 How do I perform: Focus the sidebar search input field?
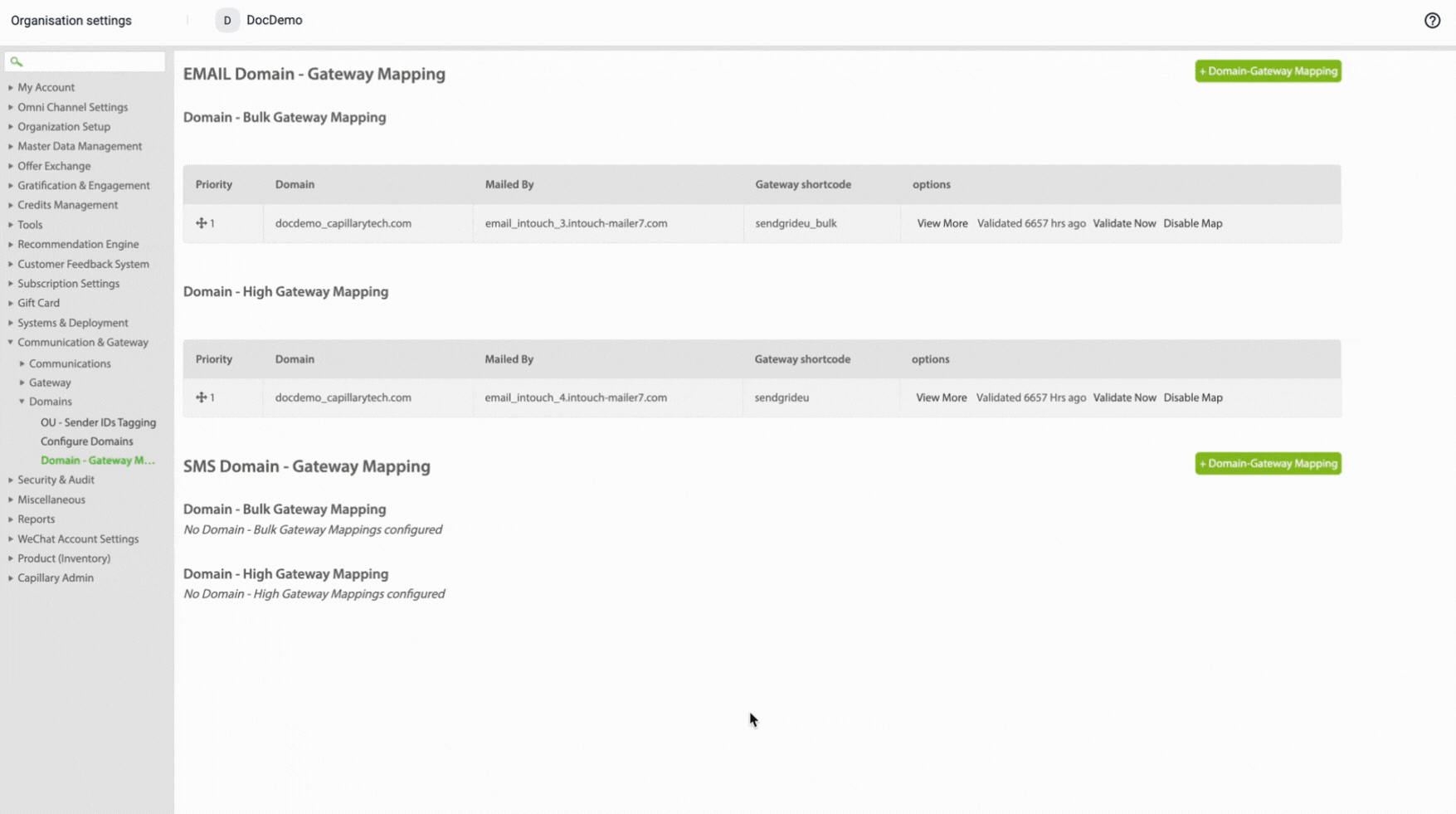pos(85,61)
